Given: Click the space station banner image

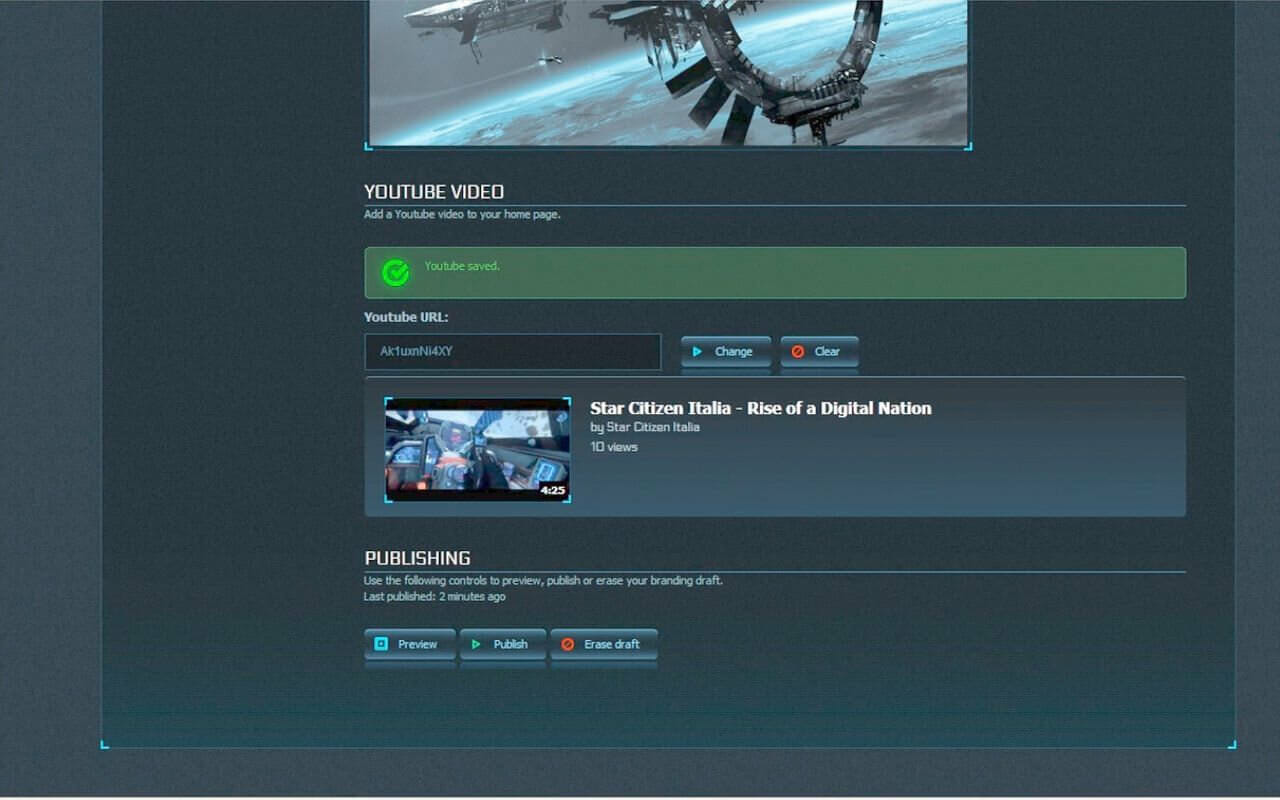Looking at the screenshot, I should tap(668, 72).
